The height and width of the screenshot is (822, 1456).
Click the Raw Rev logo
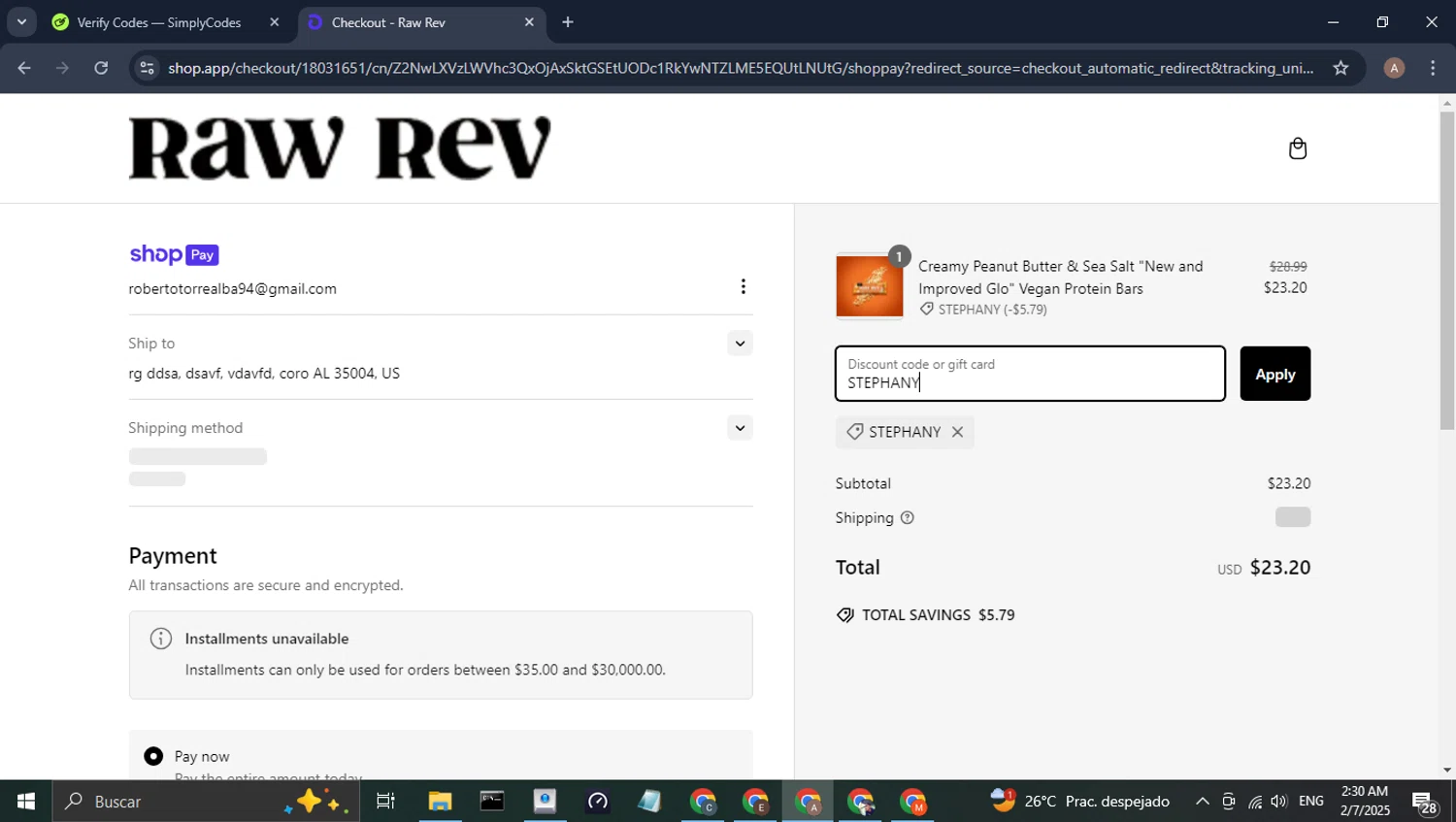tap(340, 148)
